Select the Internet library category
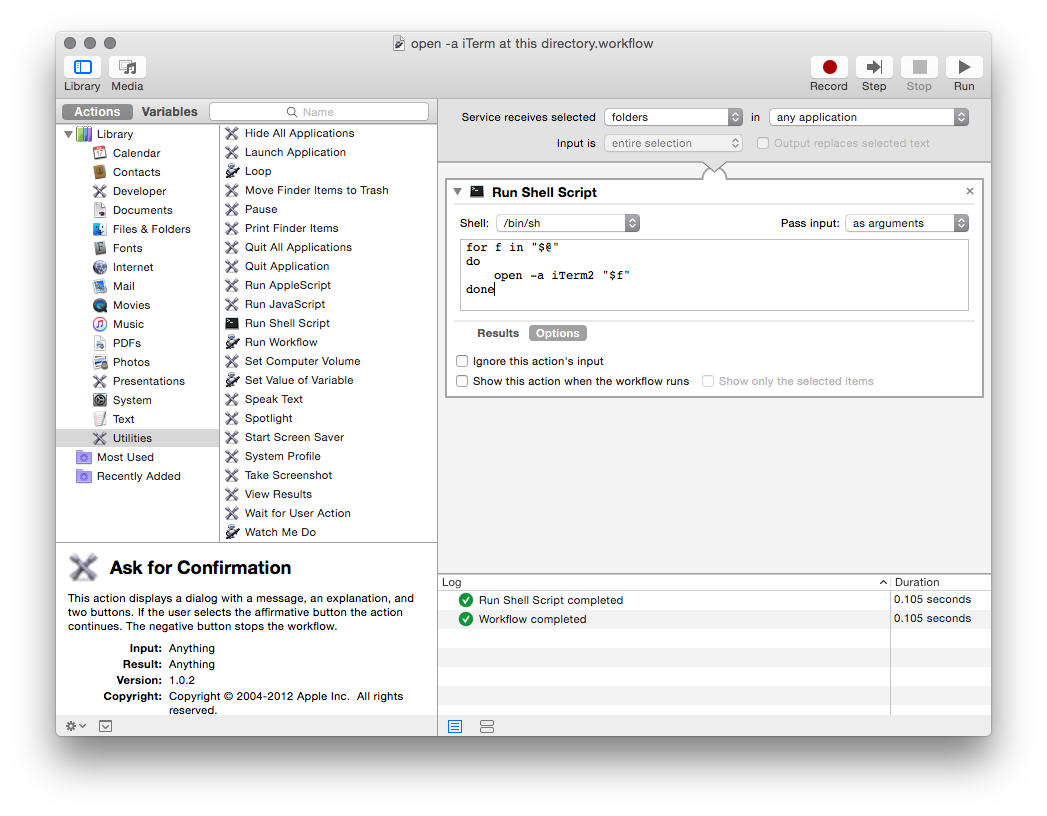 pyautogui.click(x=133, y=267)
